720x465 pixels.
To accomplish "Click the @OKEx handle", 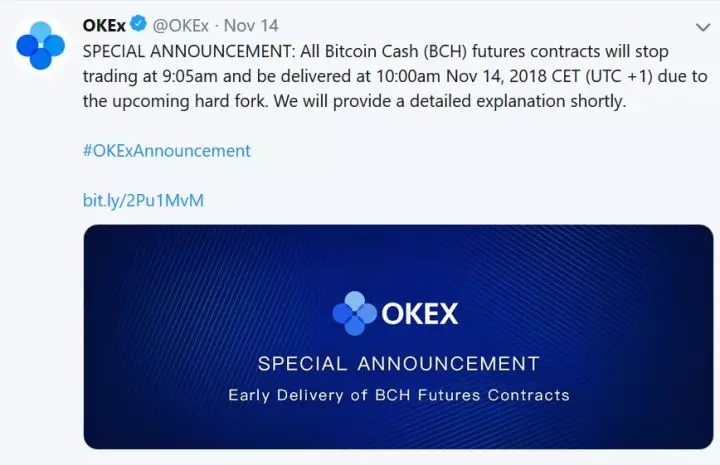I will (180, 24).
